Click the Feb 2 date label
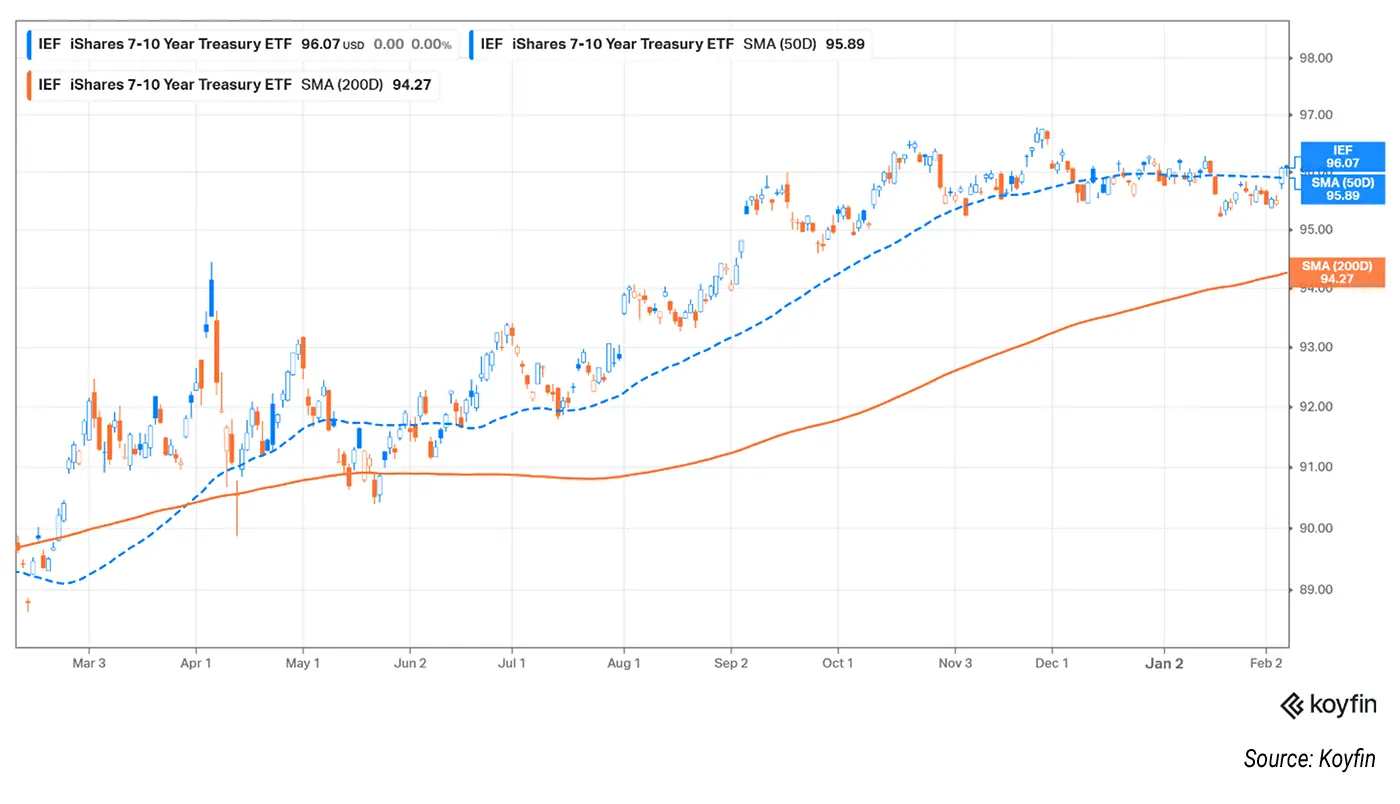1400x804 pixels. pyautogui.click(x=1266, y=663)
